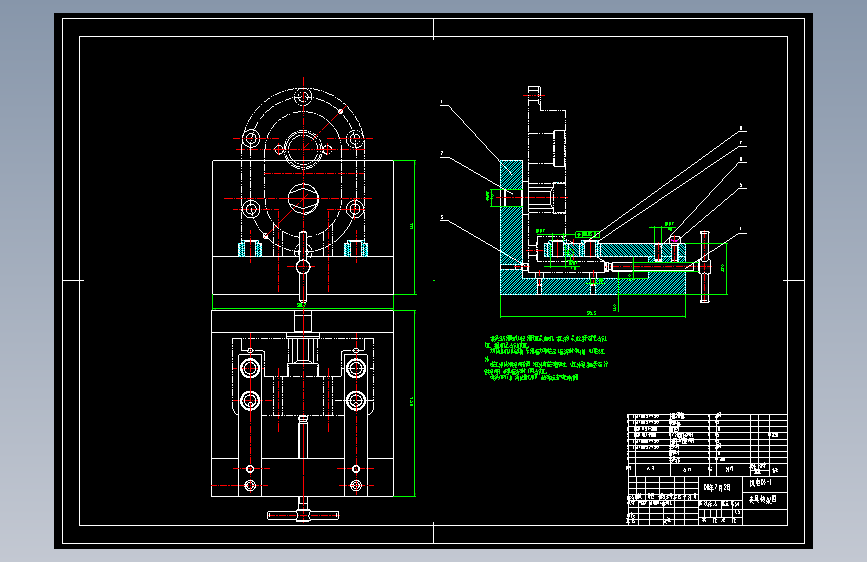The width and height of the screenshot is (867, 562).
Task: Click the right cyan bushing in front view
Action: pyautogui.click(x=356, y=249)
